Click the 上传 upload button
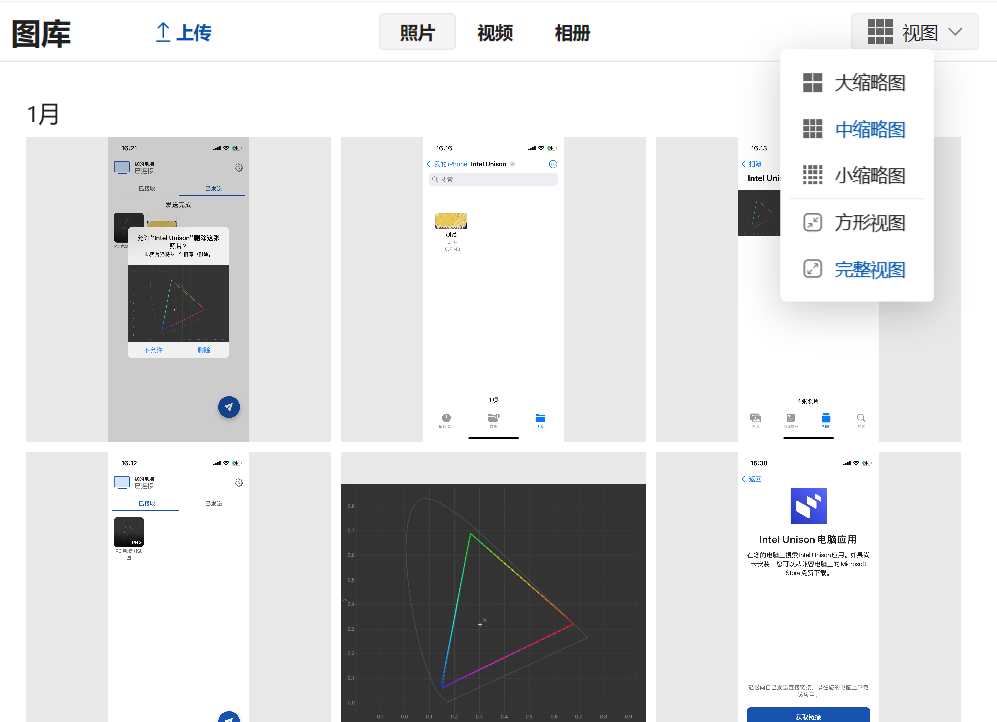997x722 pixels. (183, 30)
